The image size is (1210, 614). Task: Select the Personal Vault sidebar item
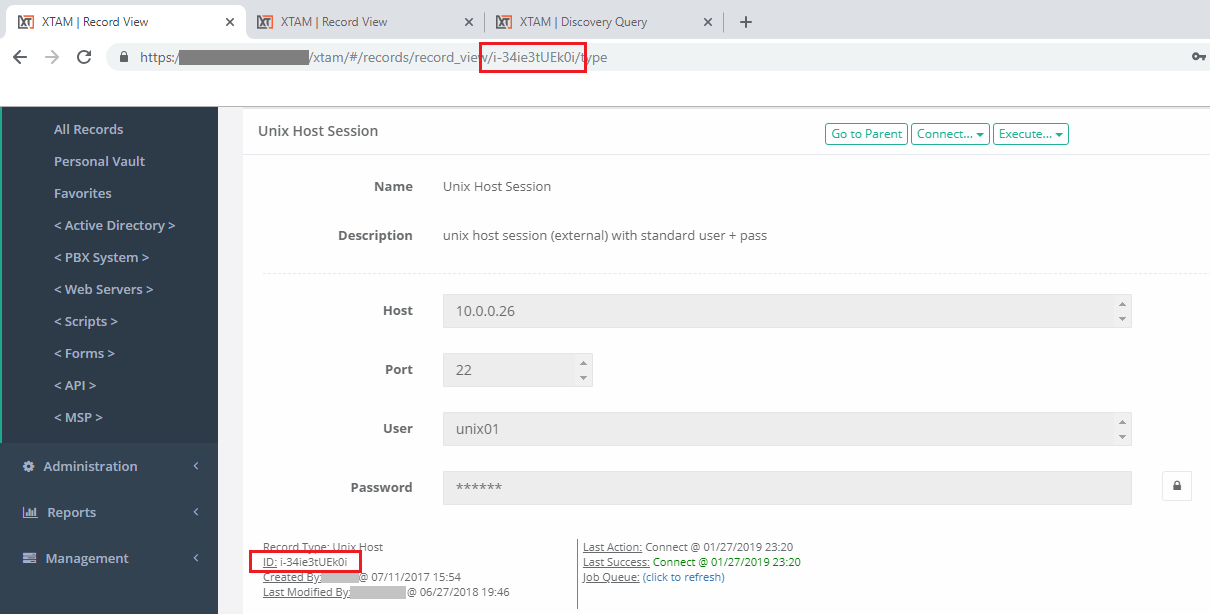(99, 161)
